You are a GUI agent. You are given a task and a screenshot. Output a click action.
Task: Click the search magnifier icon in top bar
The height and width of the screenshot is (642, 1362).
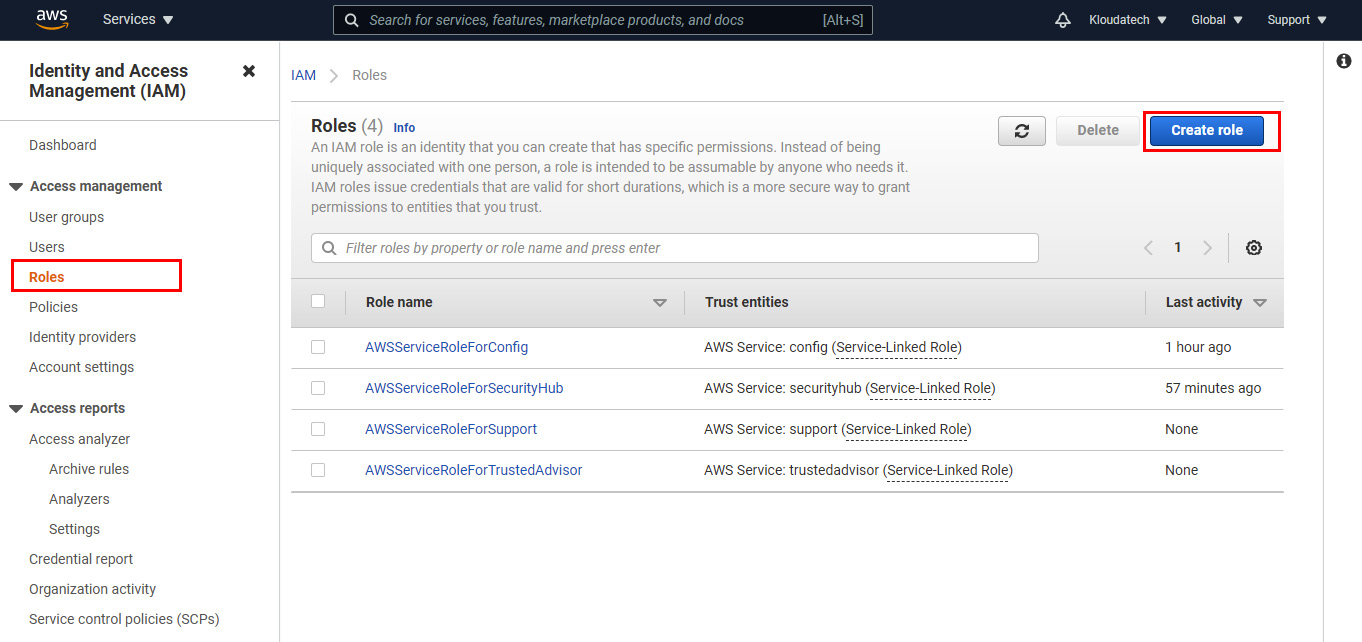pos(351,20)
